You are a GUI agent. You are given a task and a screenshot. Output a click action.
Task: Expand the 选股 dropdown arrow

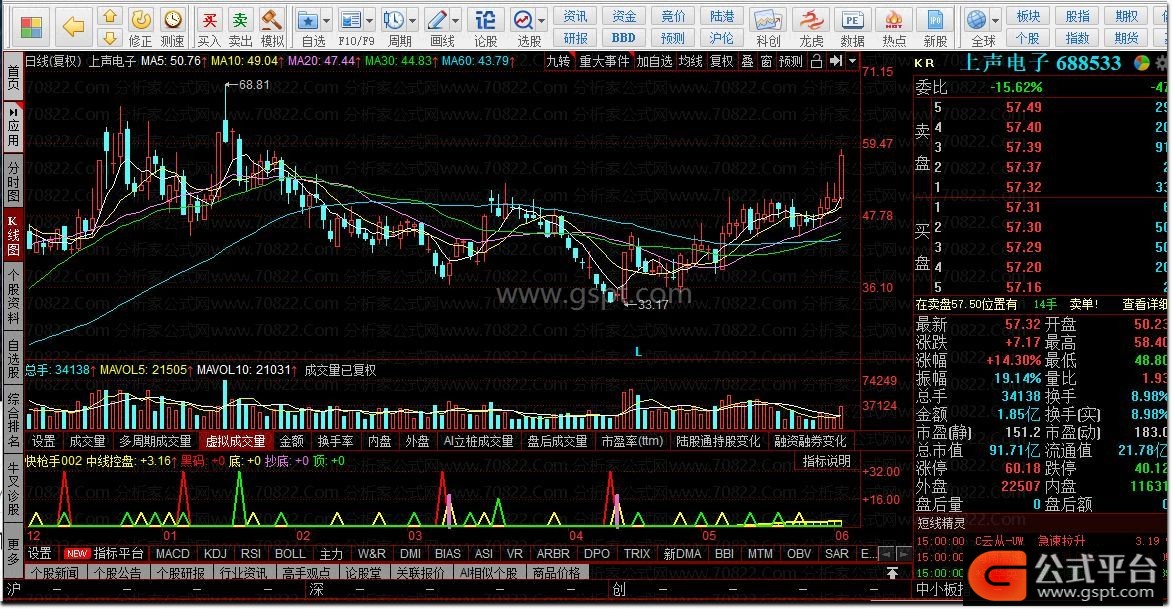[542, 21]
